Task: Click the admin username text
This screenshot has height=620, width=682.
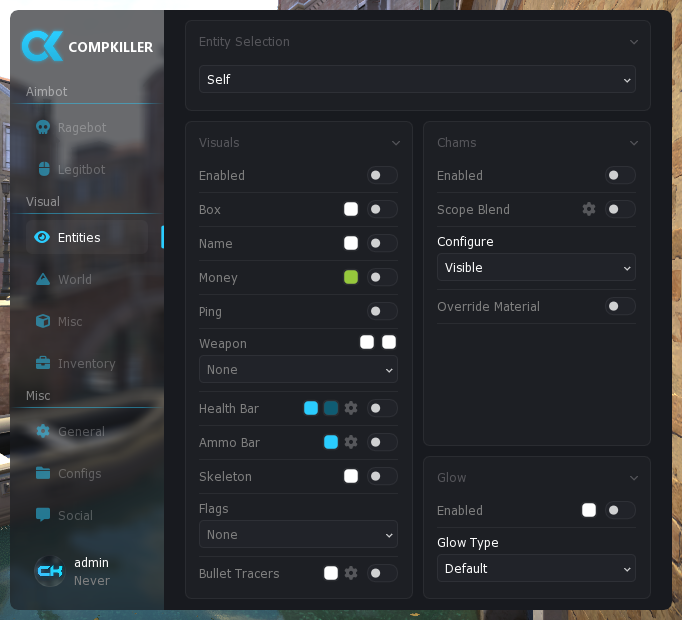Action: click(x=91, y=562)
